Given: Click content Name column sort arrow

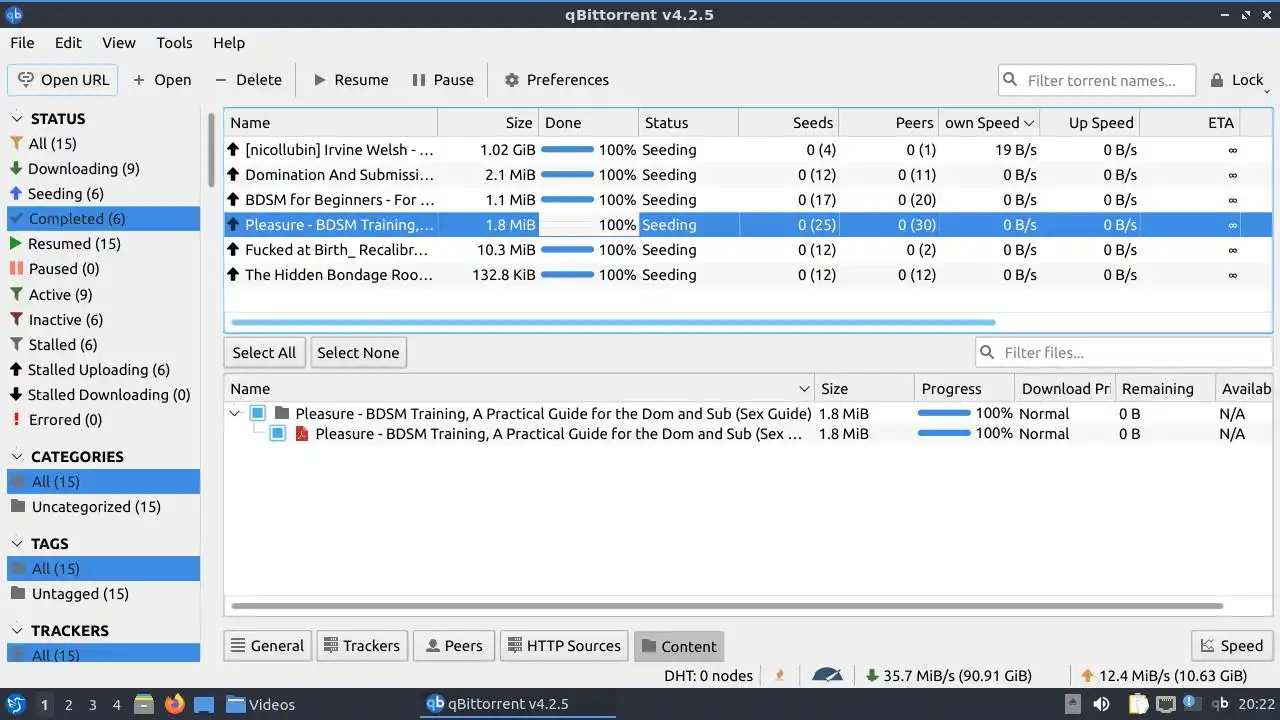Looking at the screenshot, I should click(x=804, y=389).
